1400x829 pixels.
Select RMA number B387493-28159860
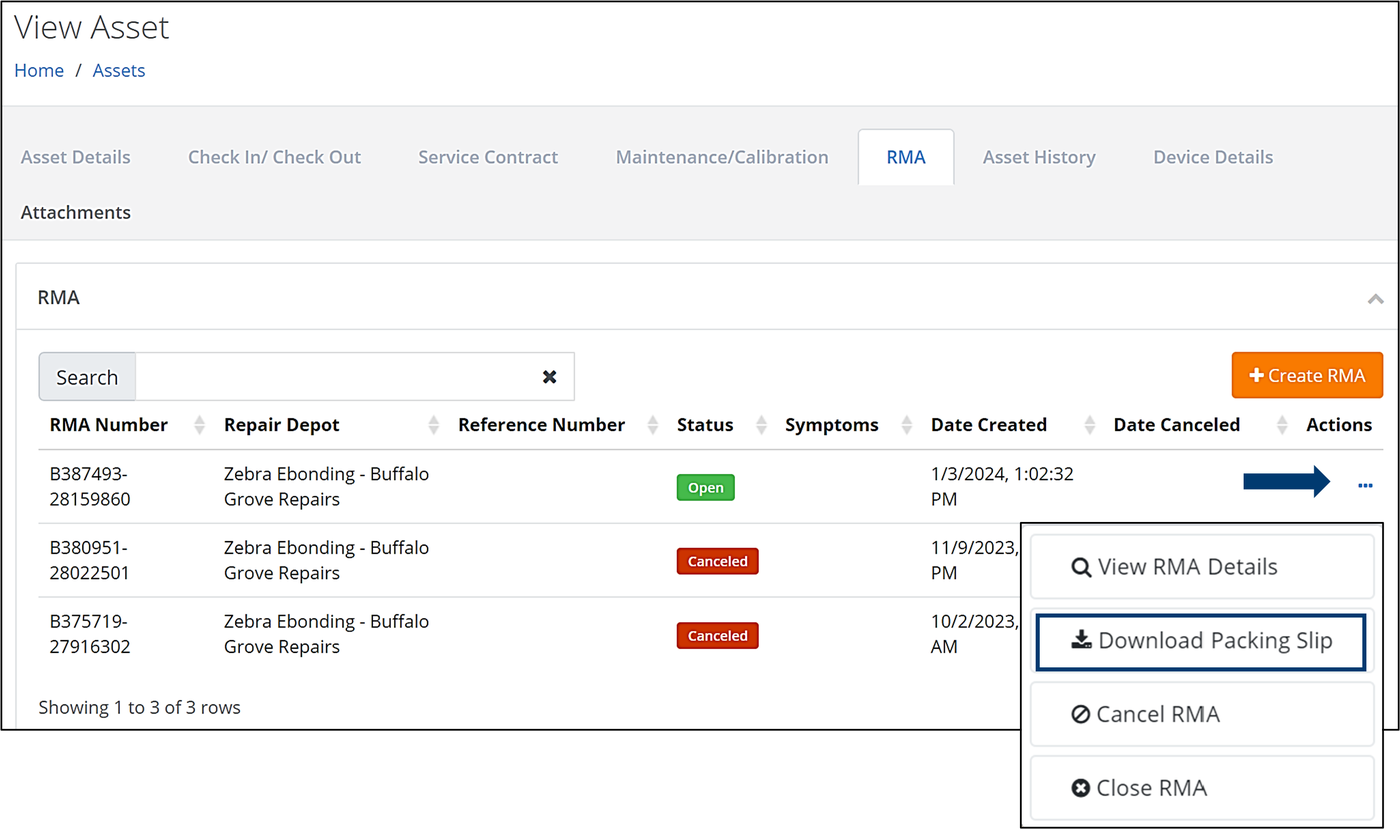click(90, 486)
